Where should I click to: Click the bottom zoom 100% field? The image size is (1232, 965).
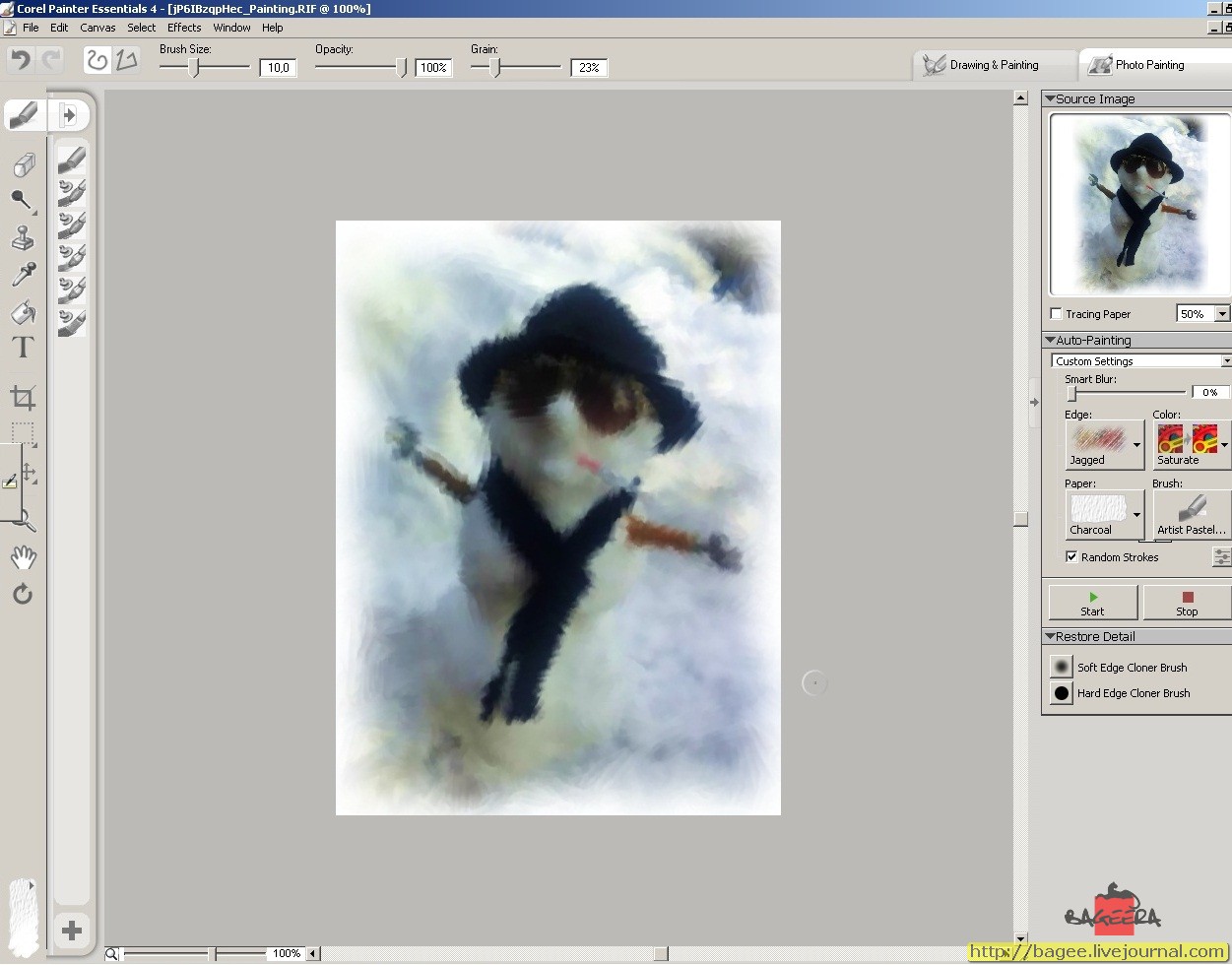[x=286, y=953]
